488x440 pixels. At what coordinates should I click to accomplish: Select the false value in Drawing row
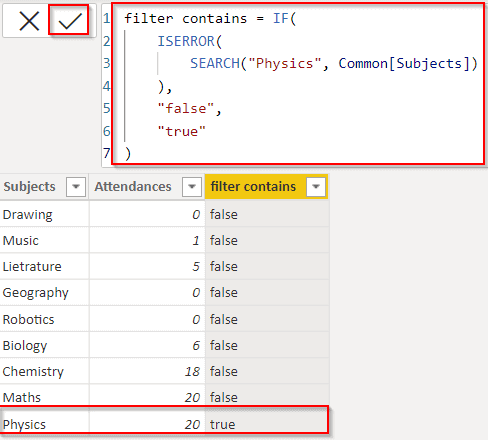[267, 214]
